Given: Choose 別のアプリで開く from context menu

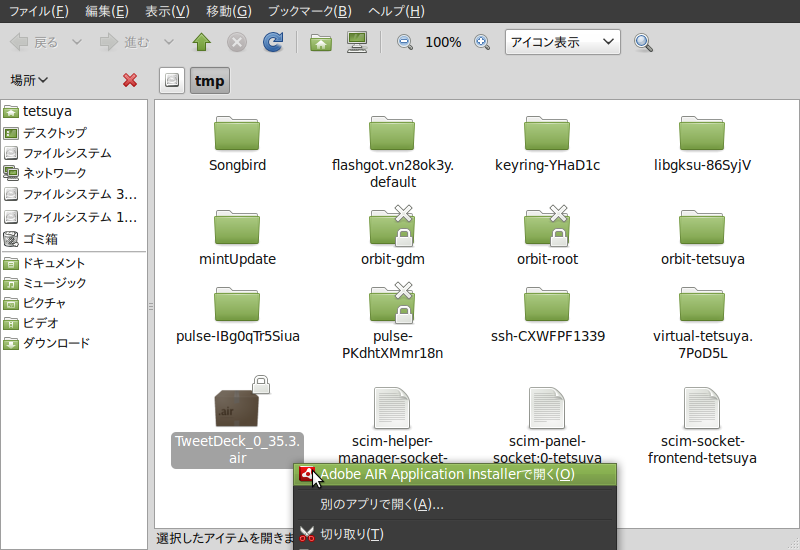Looking at the screenshot, I should point(455,505).
